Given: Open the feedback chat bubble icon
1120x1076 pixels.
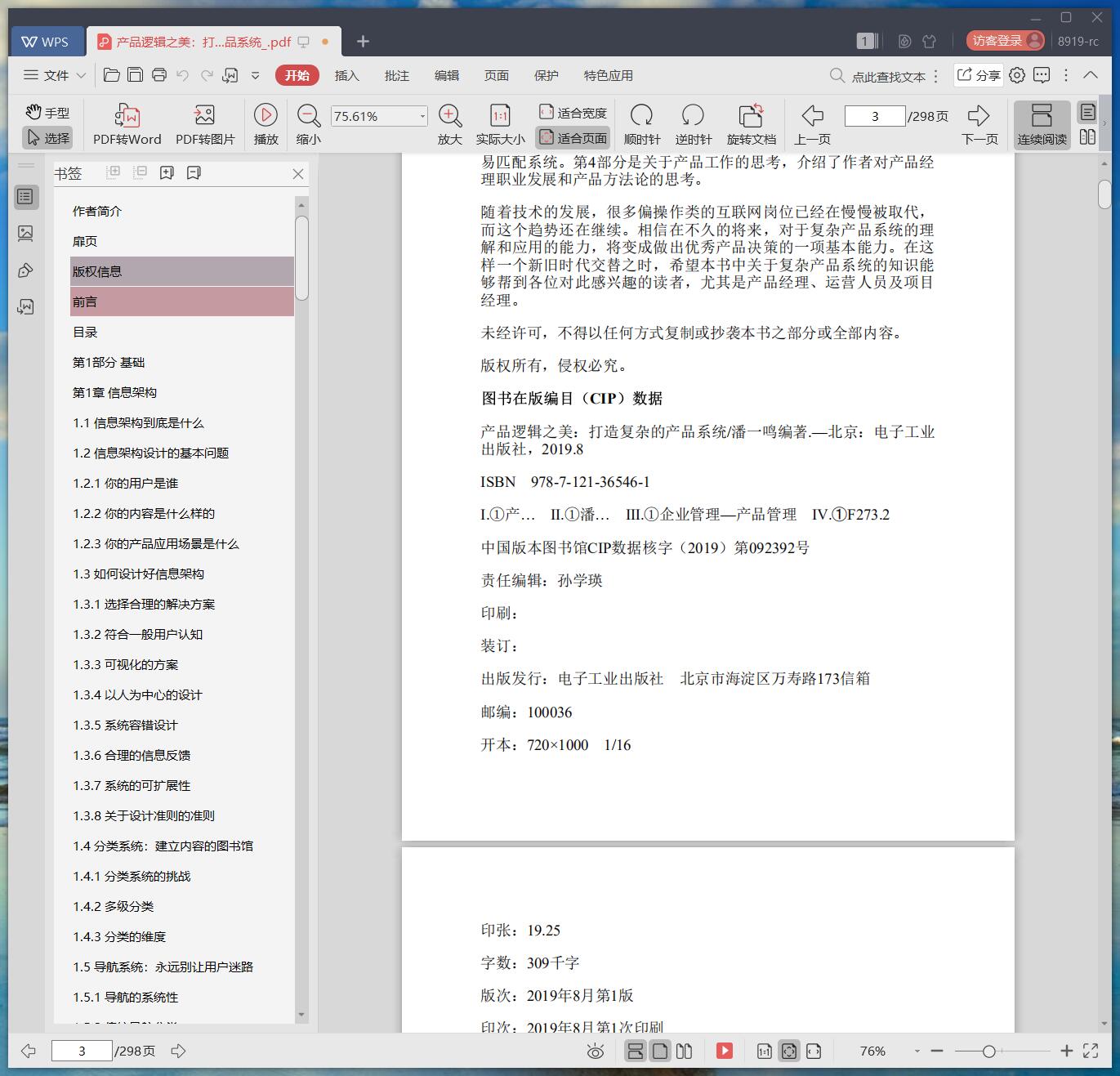Looking at the screenshot, I should [1042, 75].
